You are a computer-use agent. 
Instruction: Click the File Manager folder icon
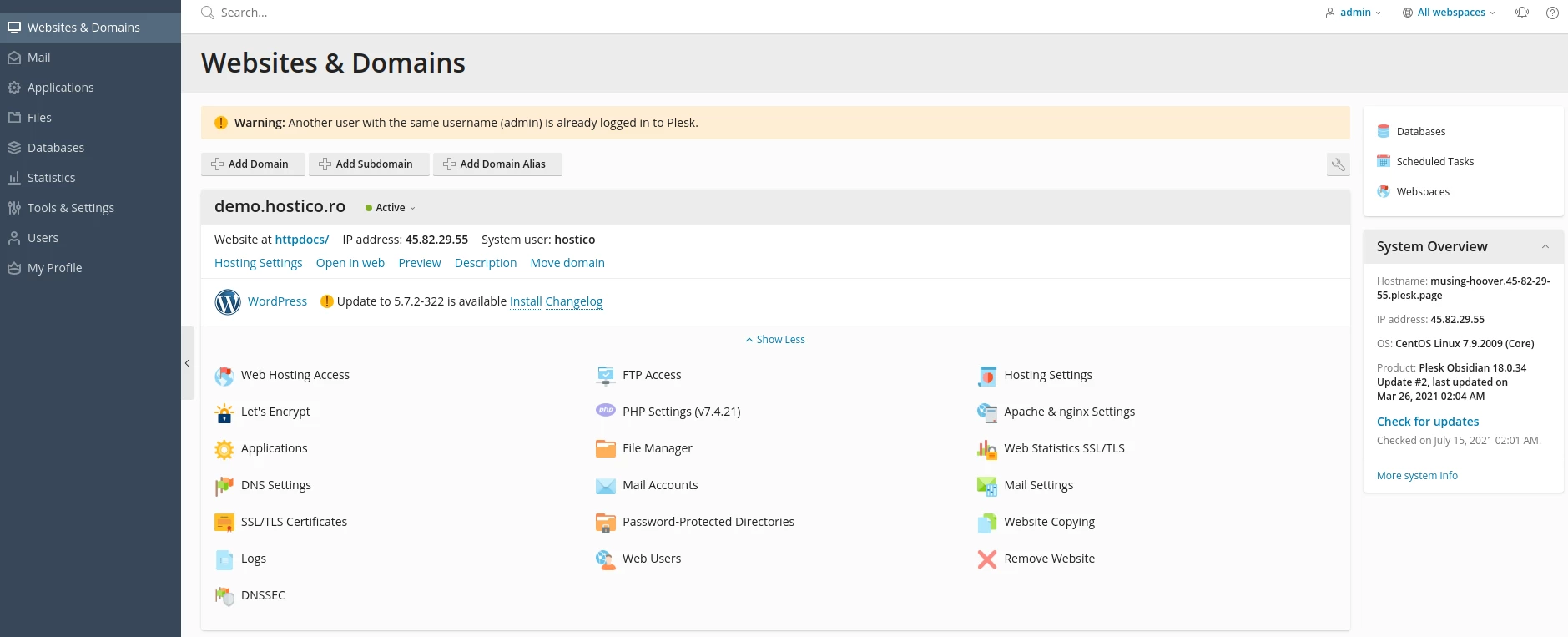605,449
